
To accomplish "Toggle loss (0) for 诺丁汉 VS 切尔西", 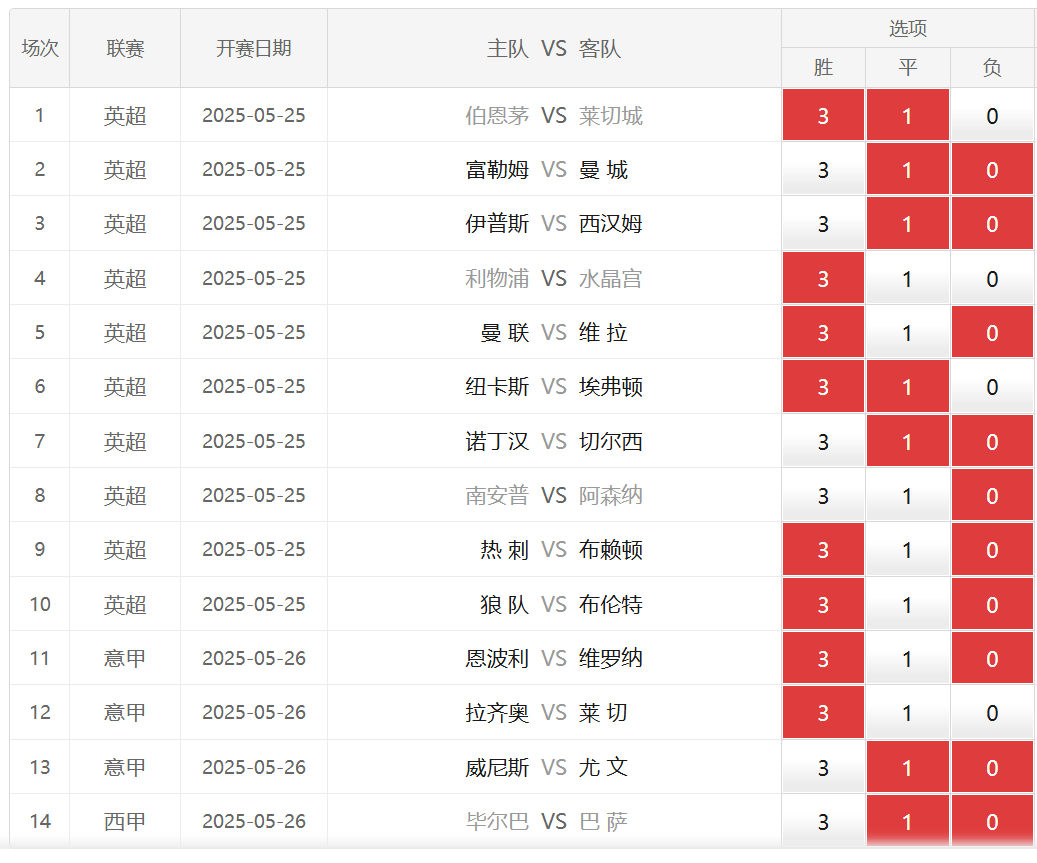I will (x=992, y=441).
